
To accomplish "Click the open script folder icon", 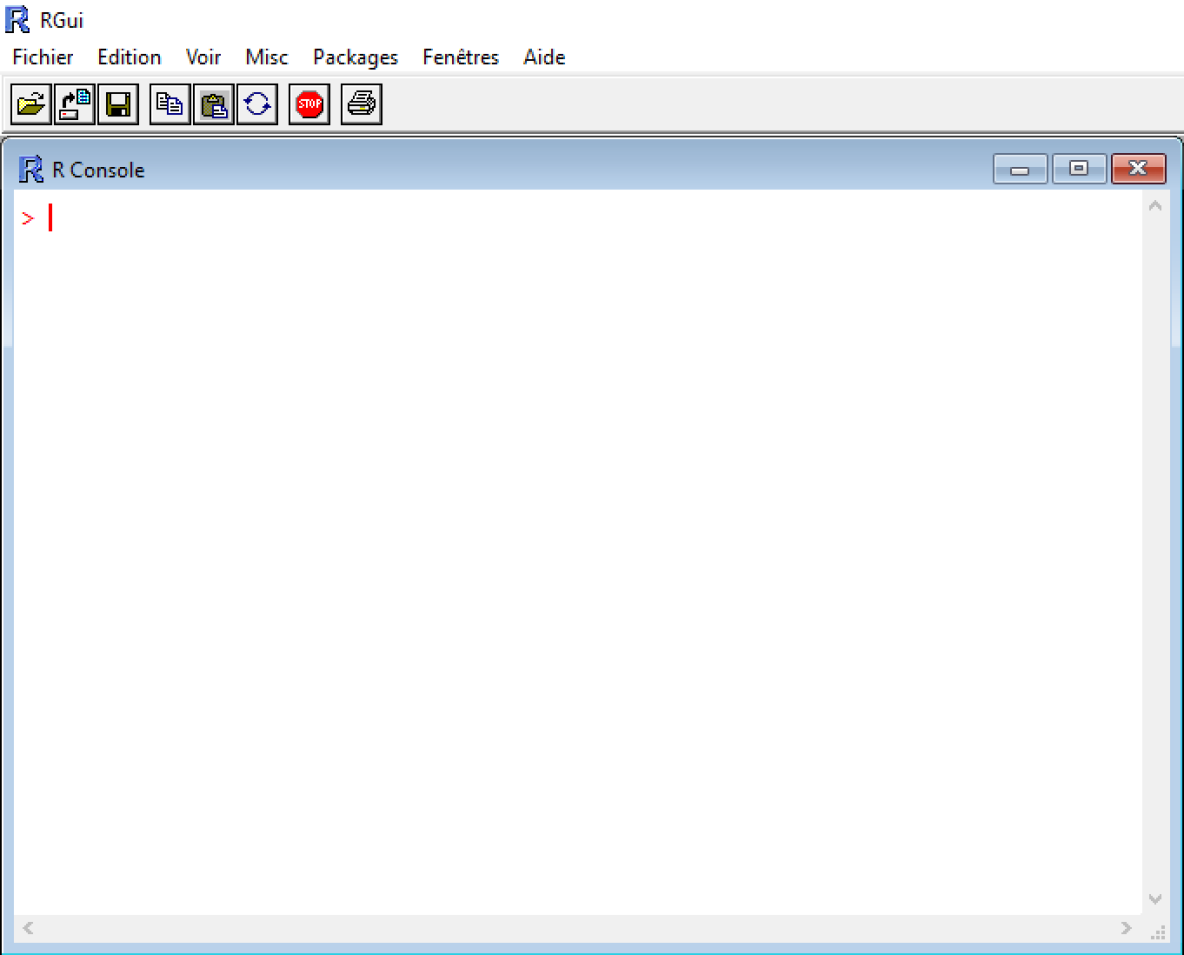I will pyautogui.click(x=31, y=104).
